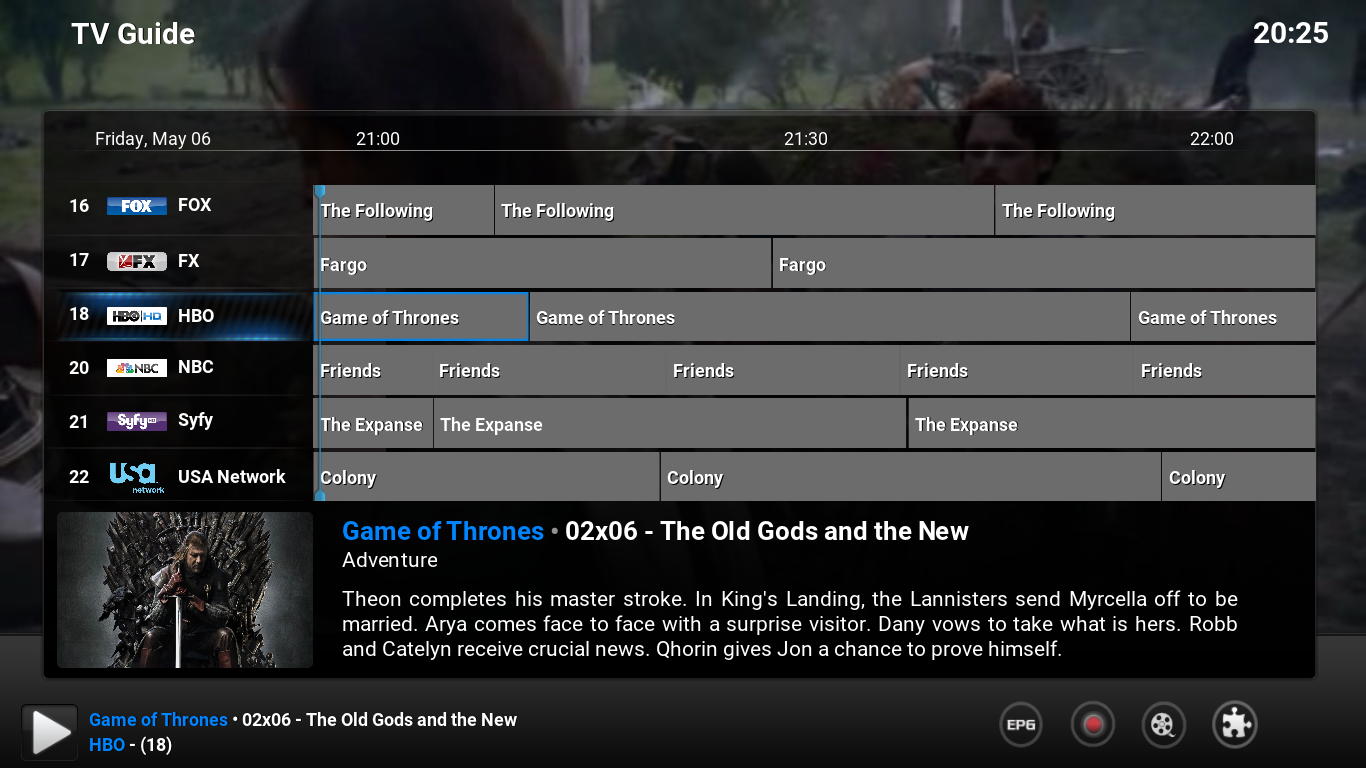Click the FOX channel logo

(137, 206)
